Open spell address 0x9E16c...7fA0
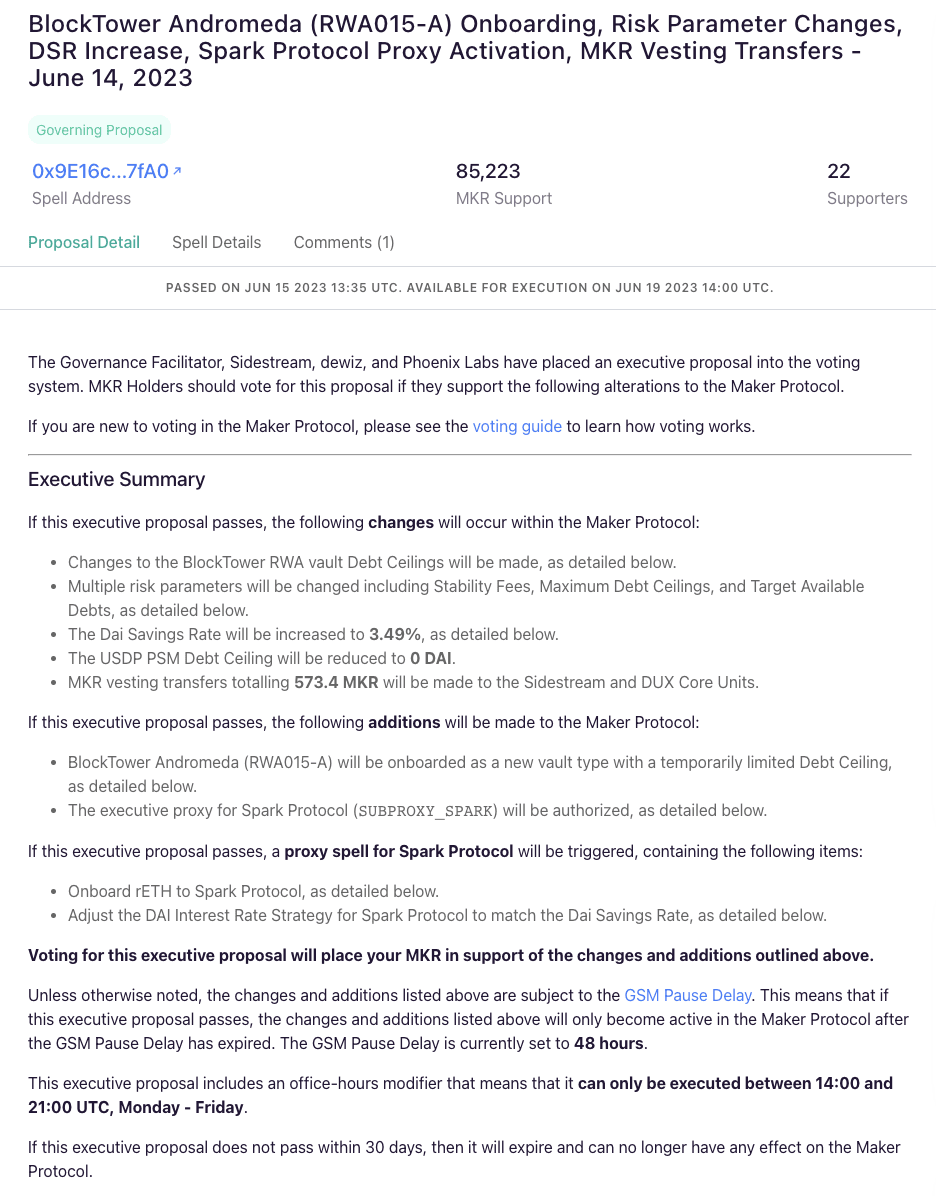 [100, 171]
